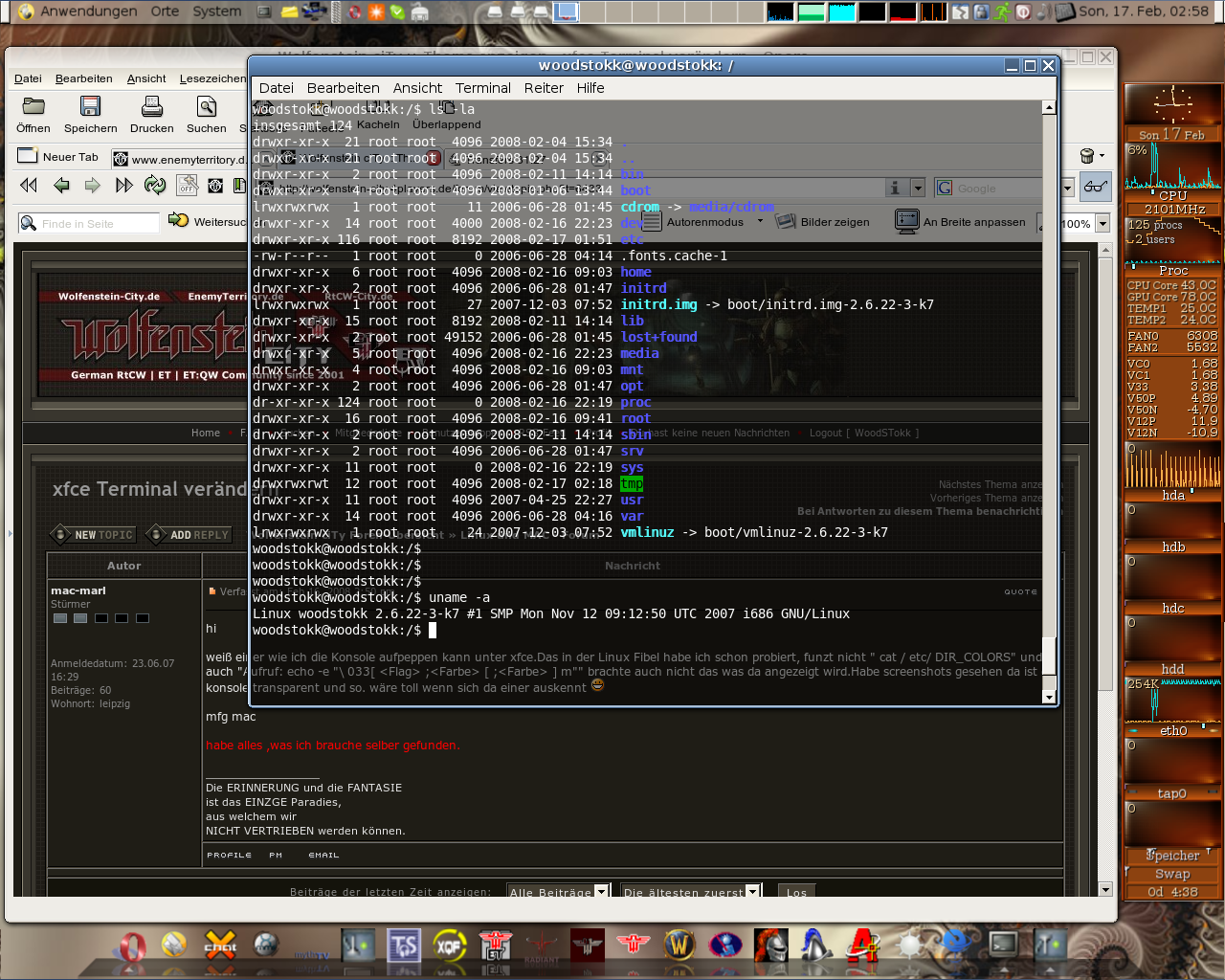Open Opera trash can closed-tabs icon
This screenshot has width=1225, height=980.
tap(1087, 156)
